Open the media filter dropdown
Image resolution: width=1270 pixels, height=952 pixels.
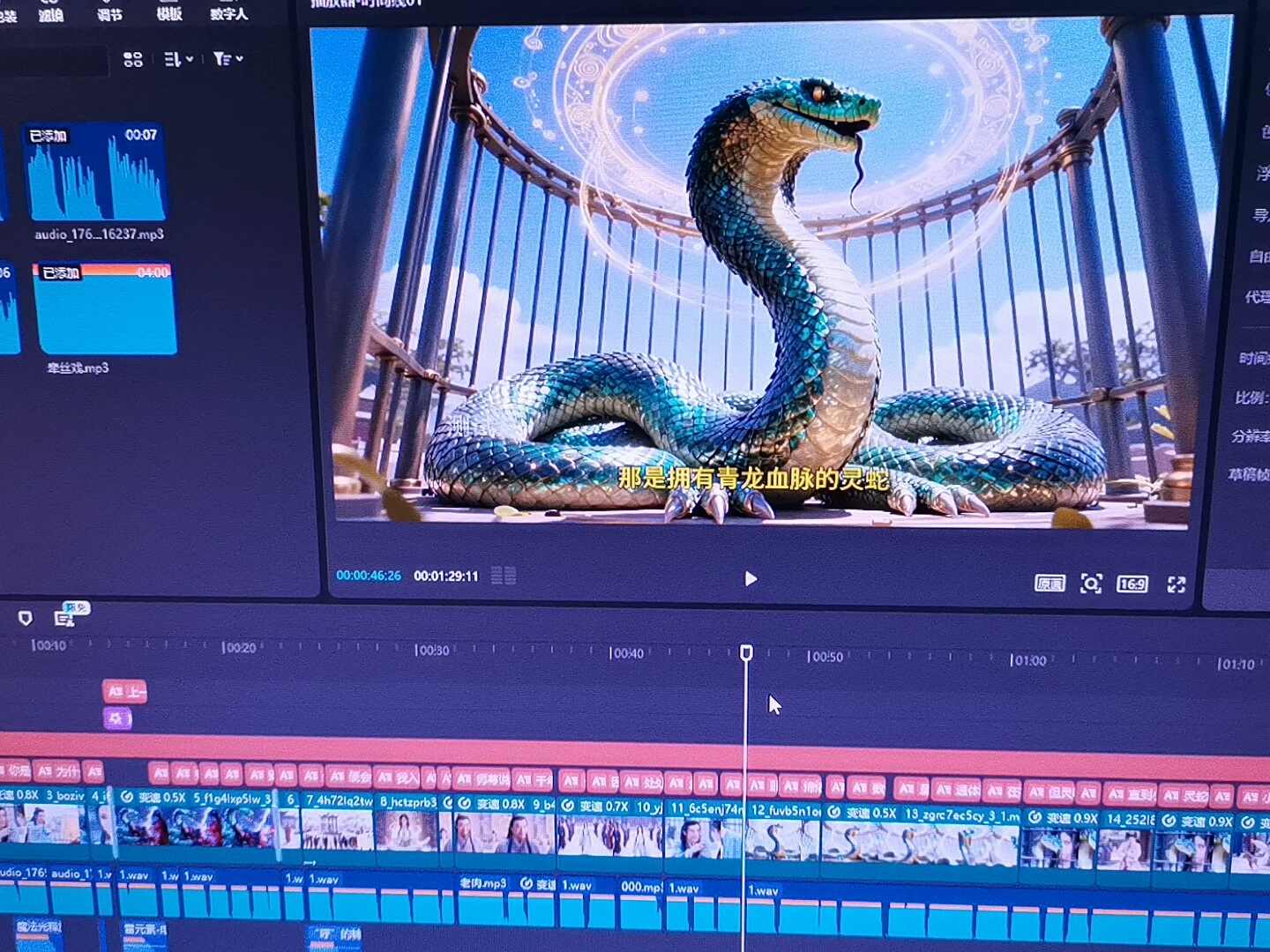click(228, 59)
